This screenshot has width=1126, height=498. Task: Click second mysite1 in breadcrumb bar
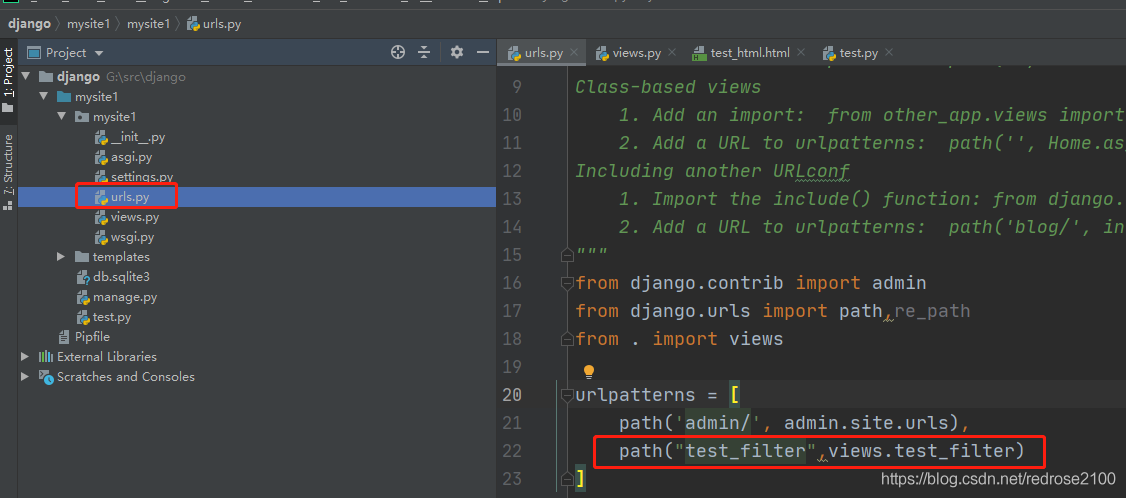(149, 24)
